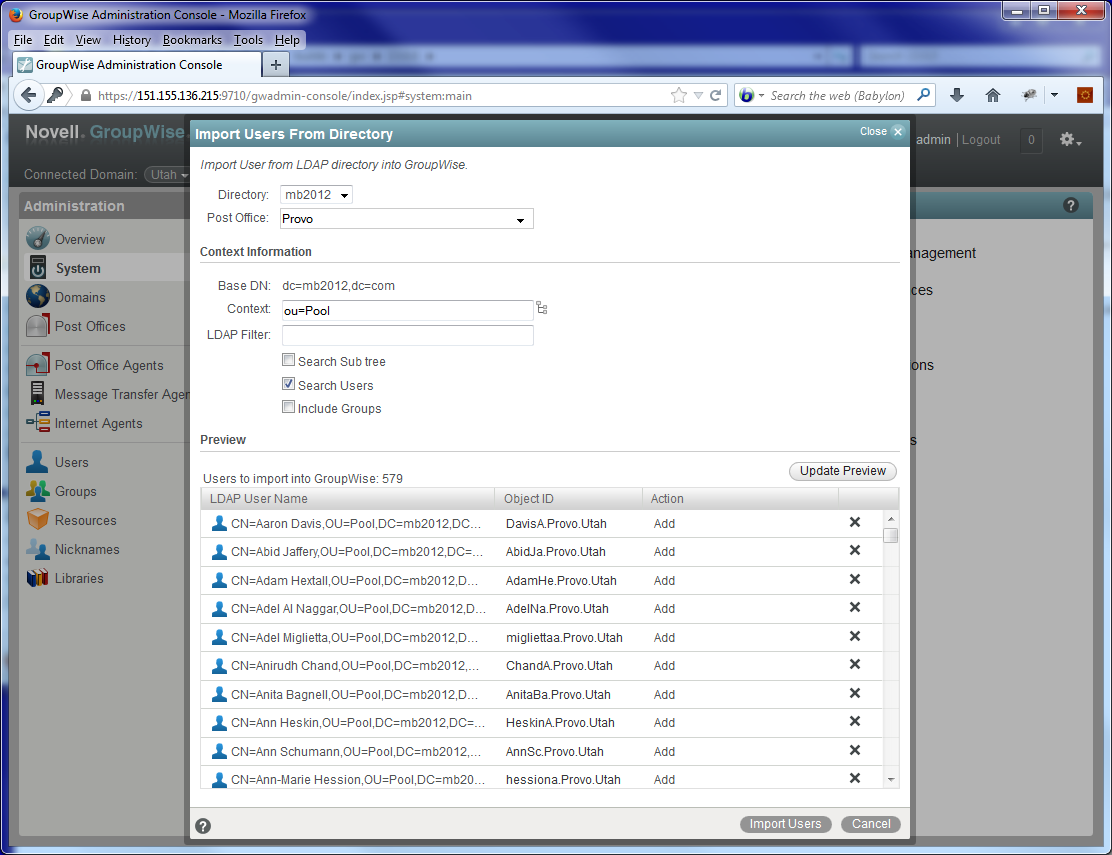The image size is (1112, 855).
Task: Go to the Firefox home page icon
Action: pyautogui.click(x=993, y=95)
